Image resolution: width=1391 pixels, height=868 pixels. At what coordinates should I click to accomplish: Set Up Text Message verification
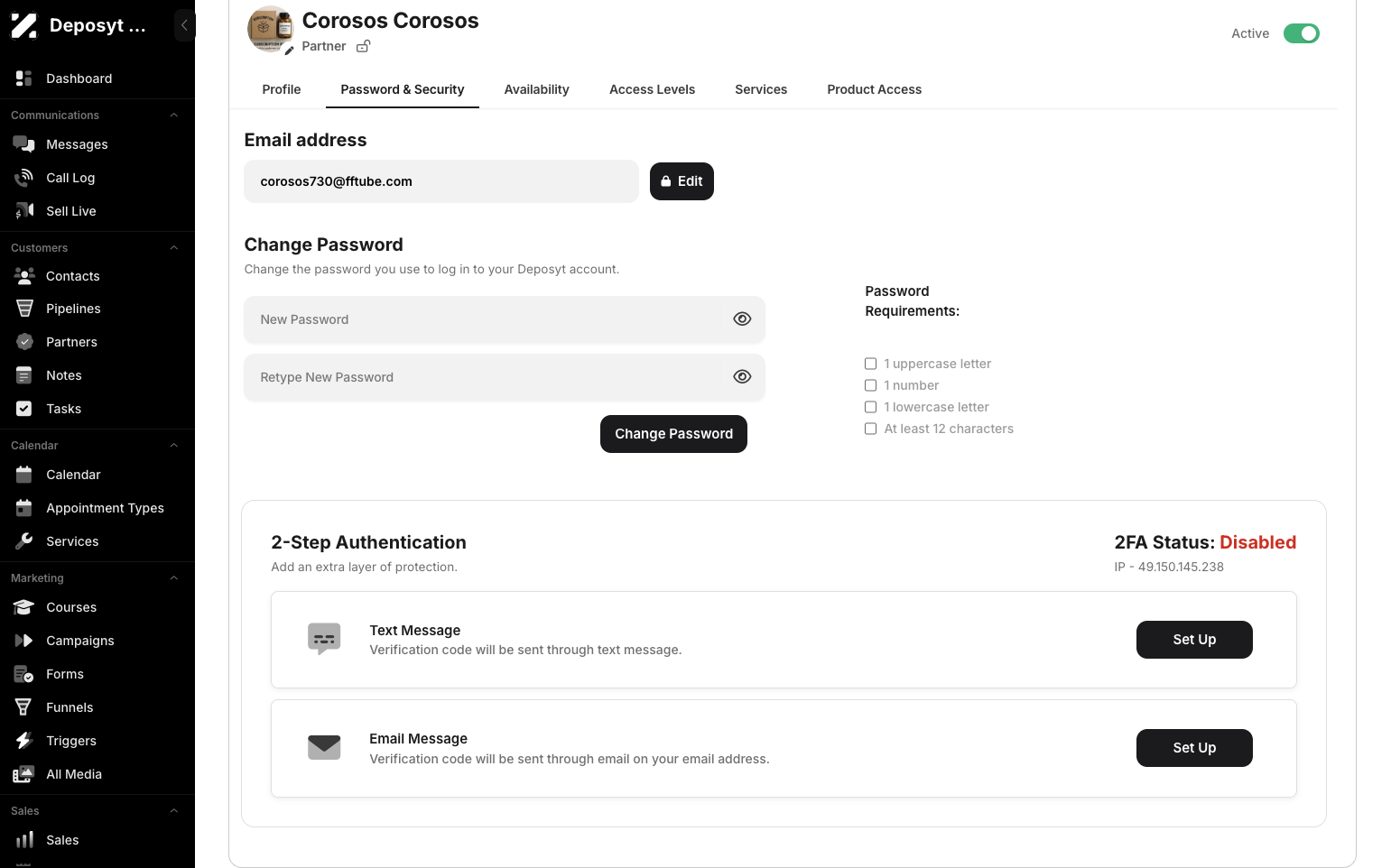coord(1194,640)
